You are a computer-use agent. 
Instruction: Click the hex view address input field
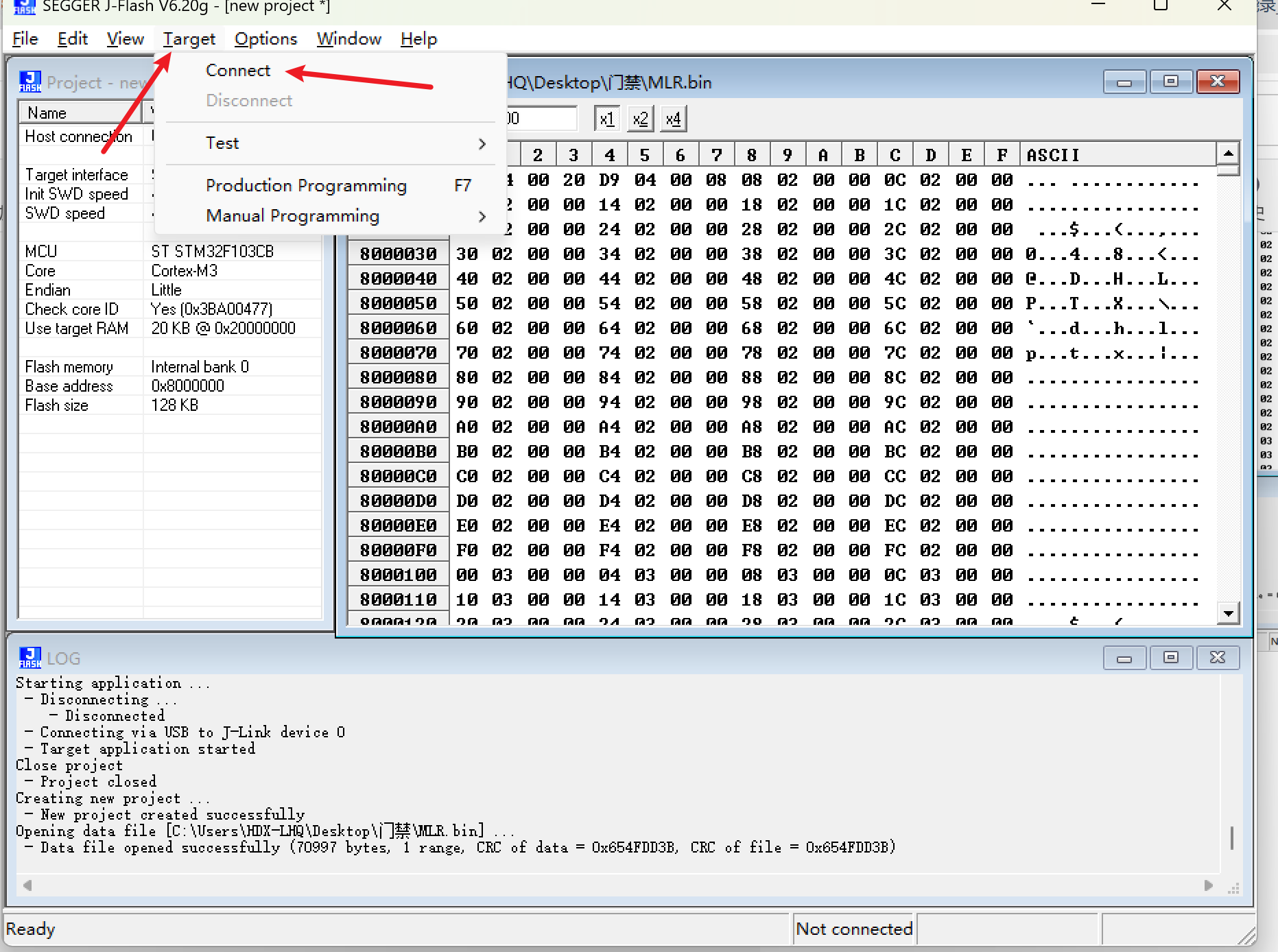[542, 119]
